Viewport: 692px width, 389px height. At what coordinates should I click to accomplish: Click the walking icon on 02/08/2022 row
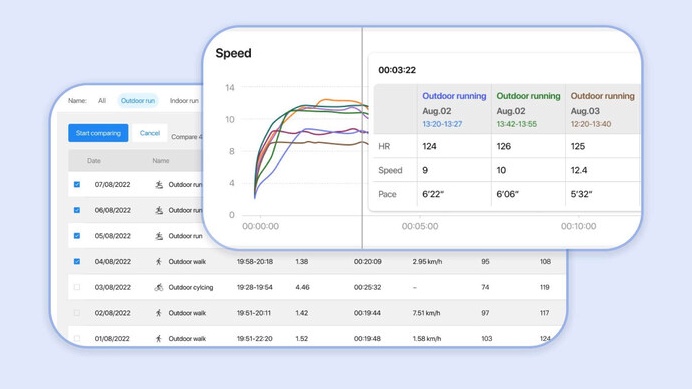point(159,313)
